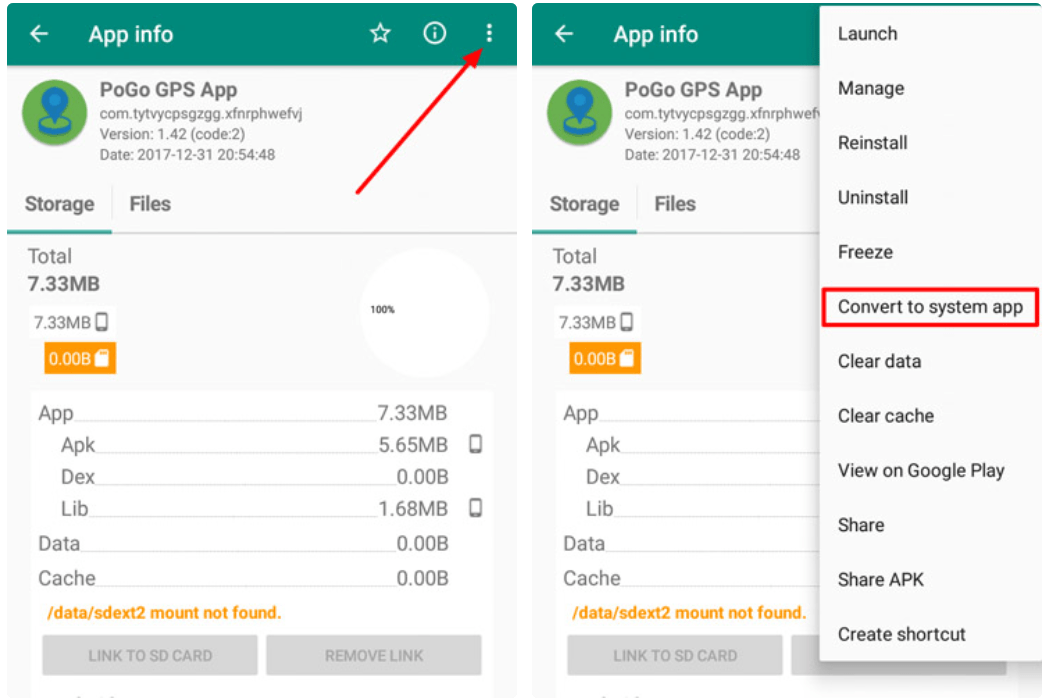Select Clear data menu entry
Screen dimensions: 1050x700
click(929, 361)
